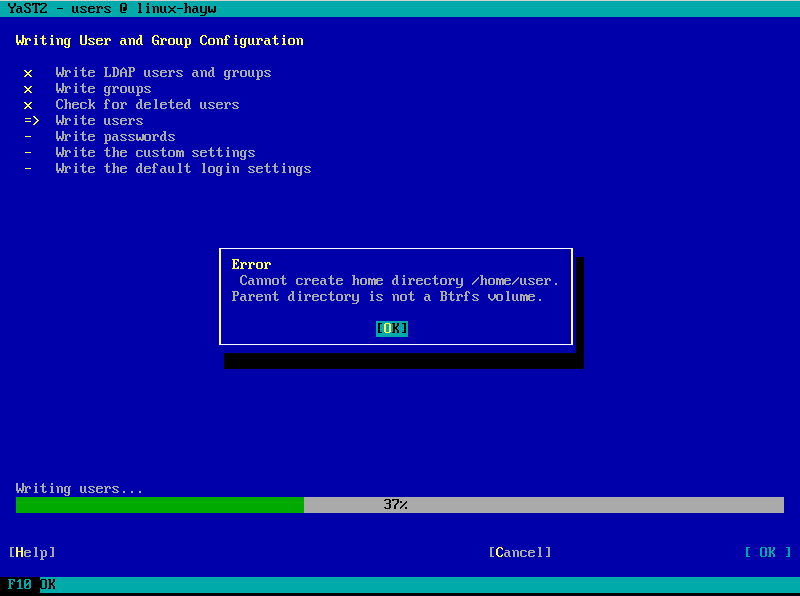The width and height of the screenshot is (800, 596).
Task: Click the bottom-right OK button
Action: point(768,553)
